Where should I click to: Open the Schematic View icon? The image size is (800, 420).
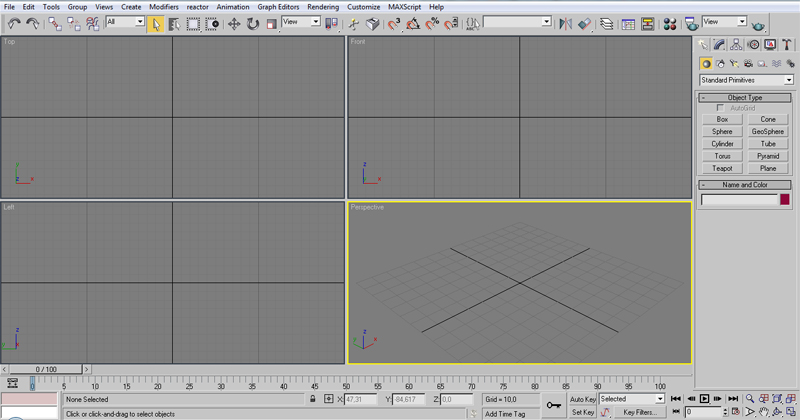(x=647, y=24)
